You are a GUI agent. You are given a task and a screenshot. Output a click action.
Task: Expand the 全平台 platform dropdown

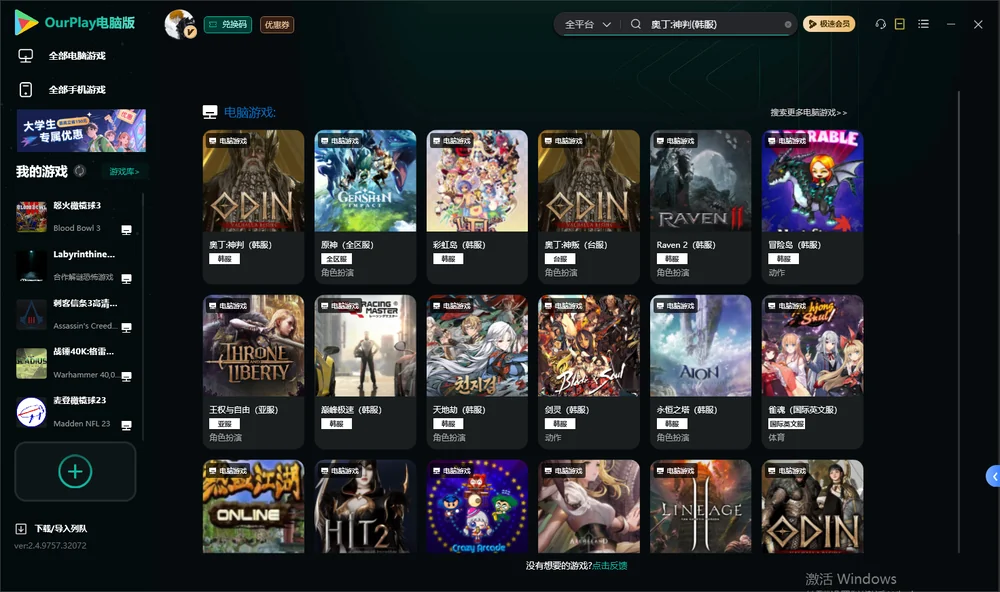(587, 24)
